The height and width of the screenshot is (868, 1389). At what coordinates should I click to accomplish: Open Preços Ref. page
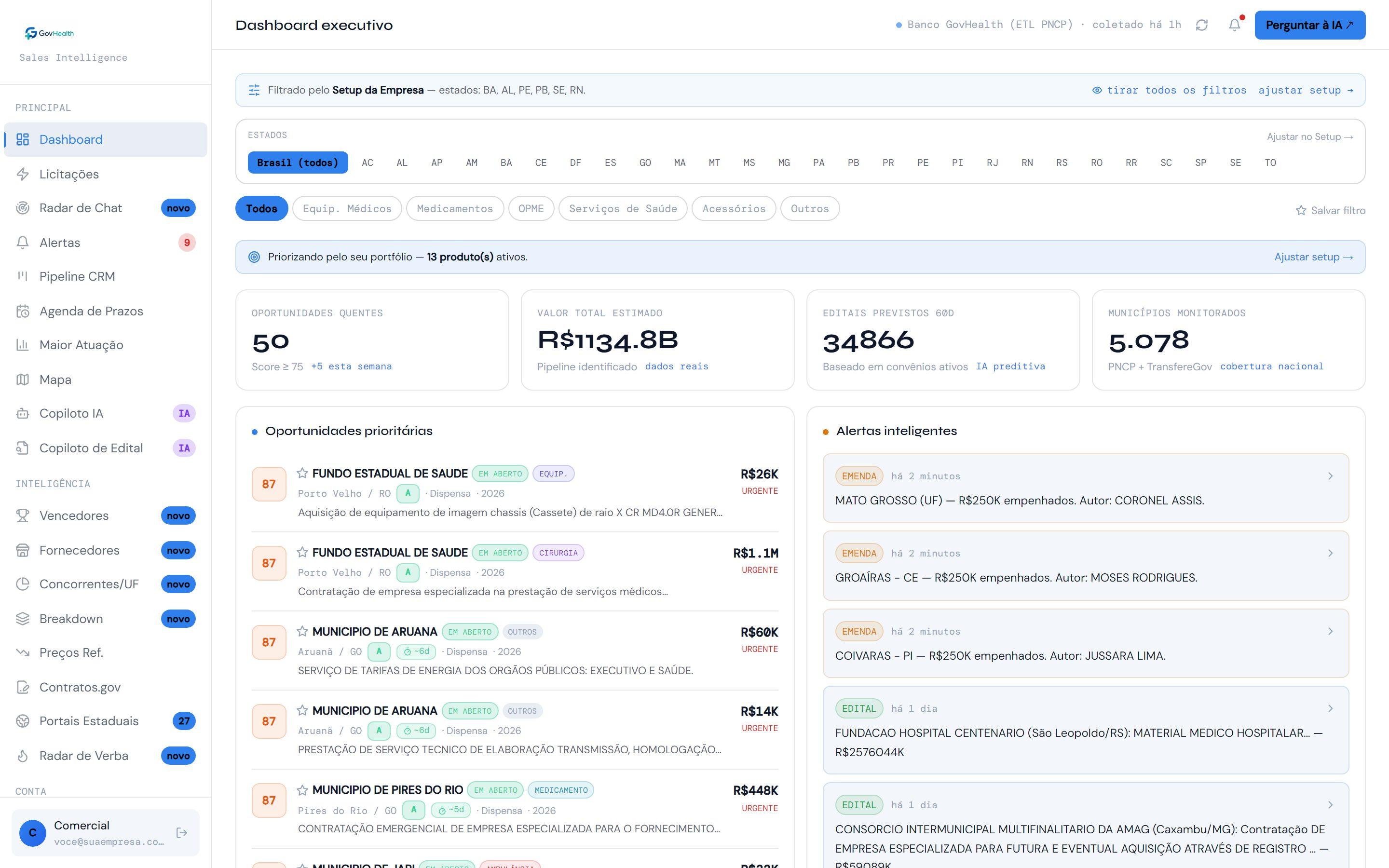point(106,653)
